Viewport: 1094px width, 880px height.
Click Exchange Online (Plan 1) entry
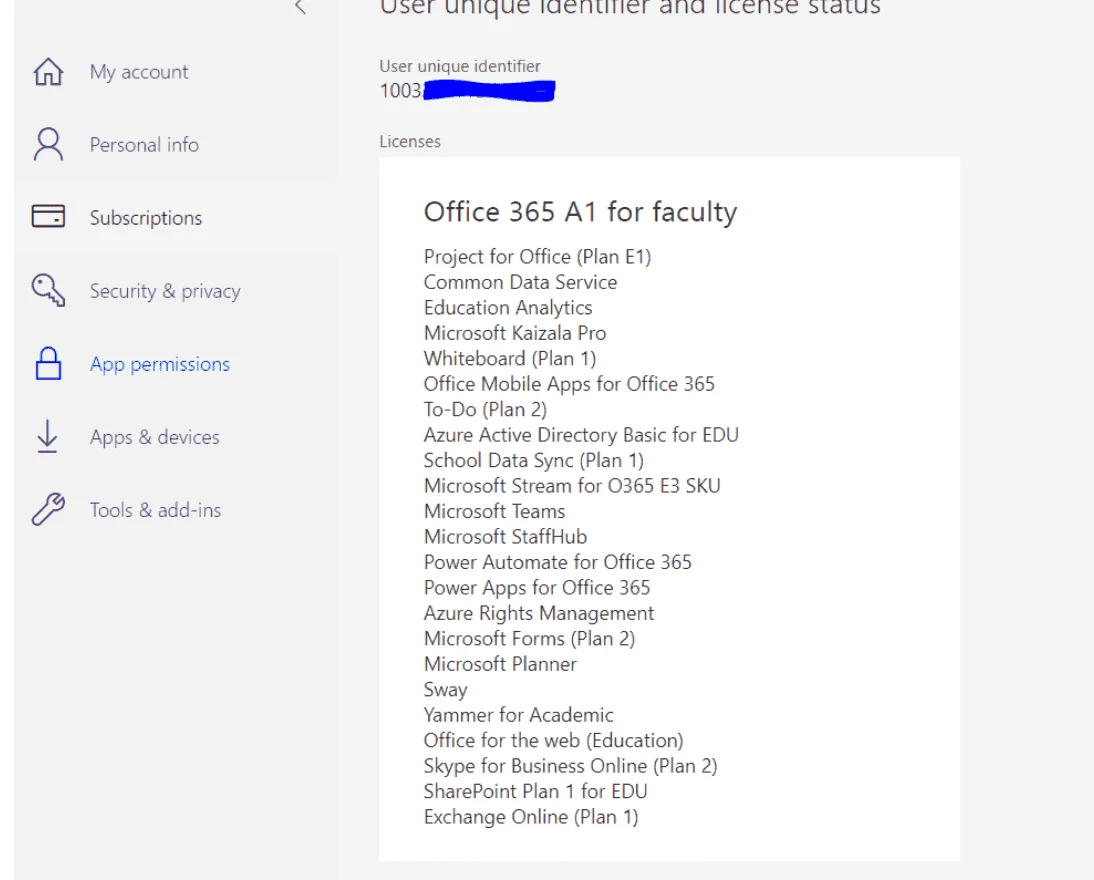(531, 817)
